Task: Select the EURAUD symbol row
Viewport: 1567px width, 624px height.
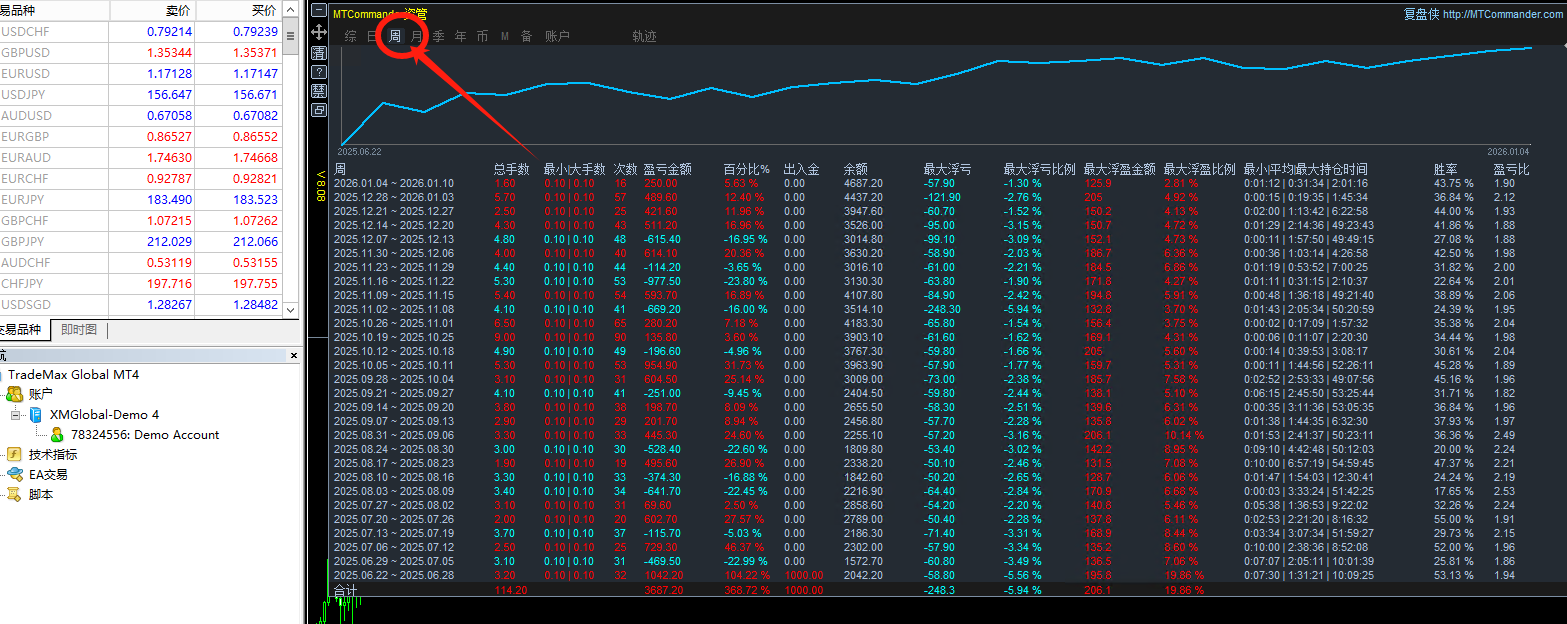Action: click(x=141, y=157)
